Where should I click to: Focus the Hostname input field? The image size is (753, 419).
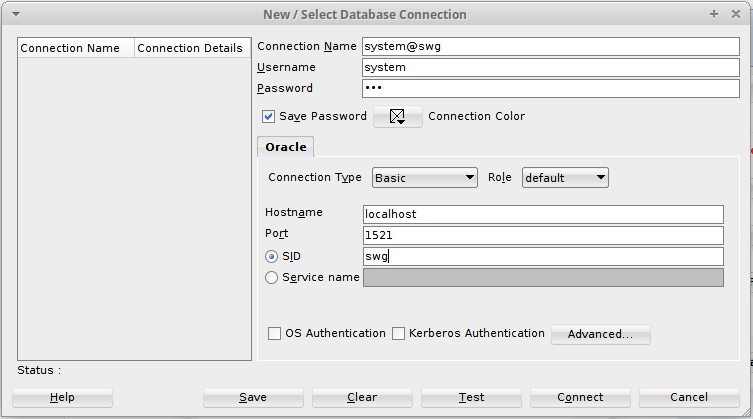[x=543, y=214]
